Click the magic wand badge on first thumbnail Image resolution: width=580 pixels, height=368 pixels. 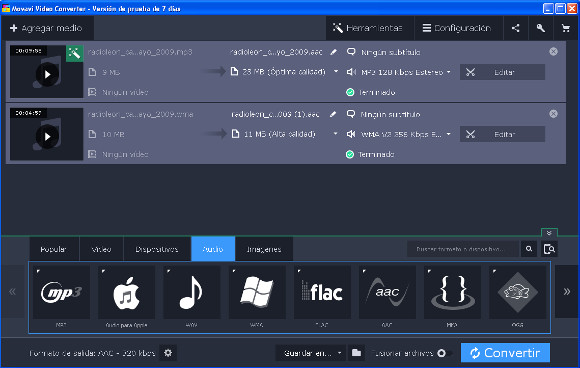(74, 54)
